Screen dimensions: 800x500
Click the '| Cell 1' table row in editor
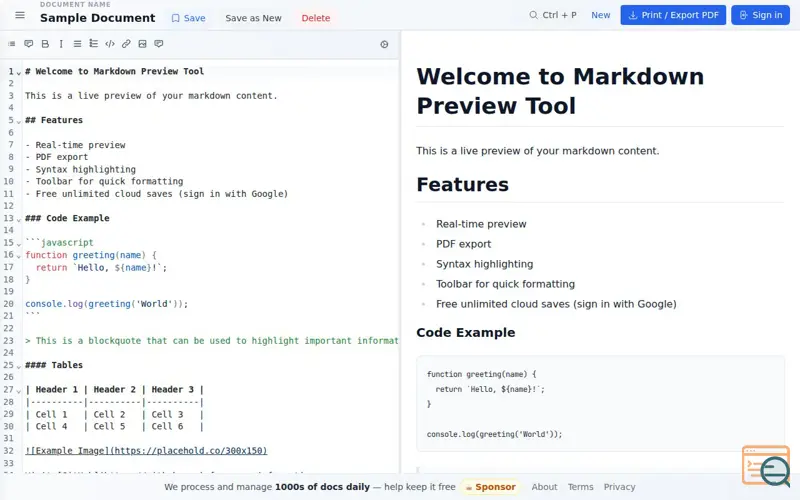[114, 414]
